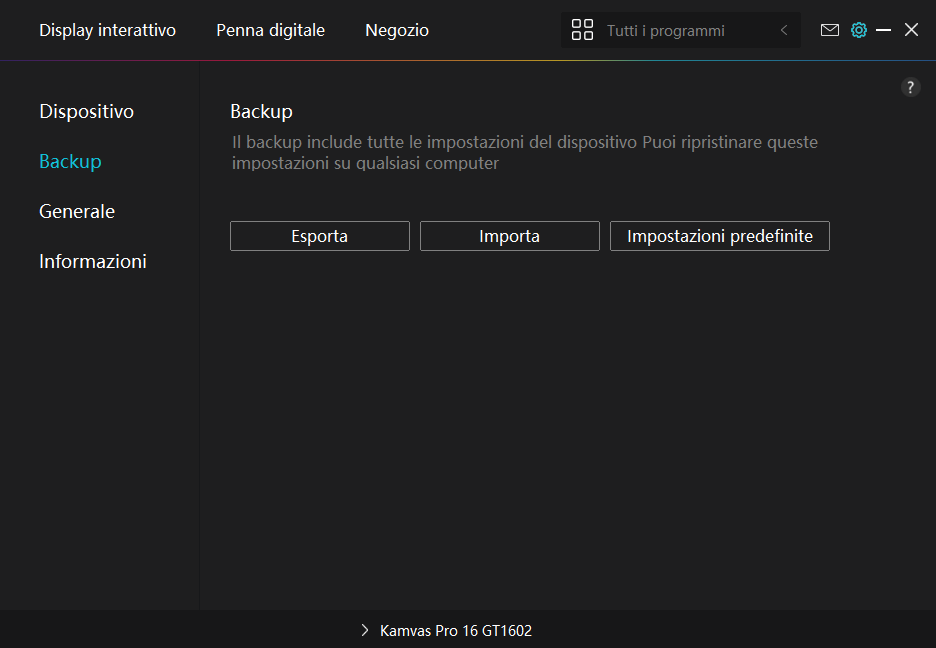The width and height of the screenshot is (936, 648).
Task: Click the four-squares programs grid icon
Action: tap(582, 30)
